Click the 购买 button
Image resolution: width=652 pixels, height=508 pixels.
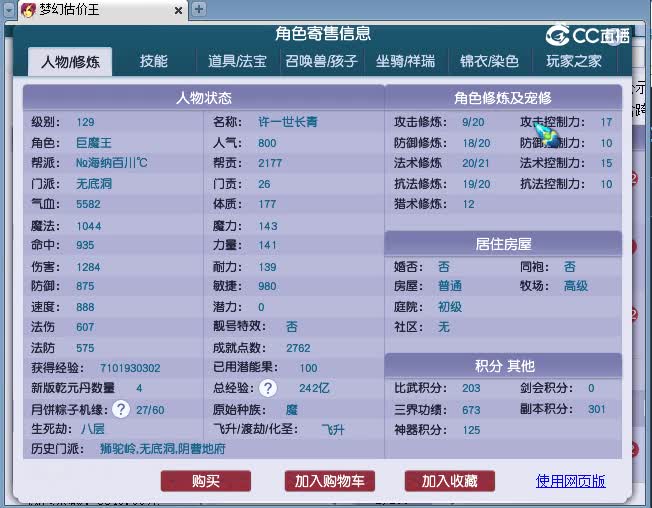pyautogui.click(x=206, y=481)
